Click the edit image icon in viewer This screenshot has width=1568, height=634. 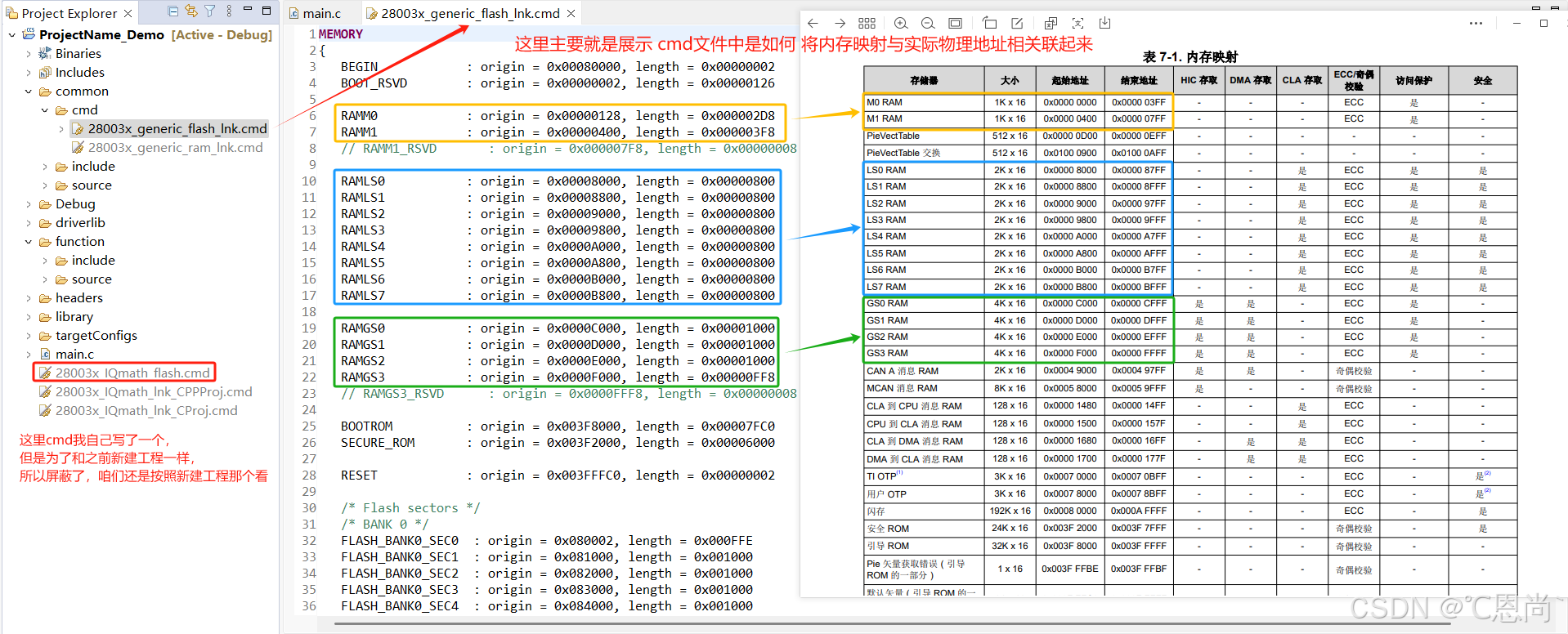point(1017,23)
